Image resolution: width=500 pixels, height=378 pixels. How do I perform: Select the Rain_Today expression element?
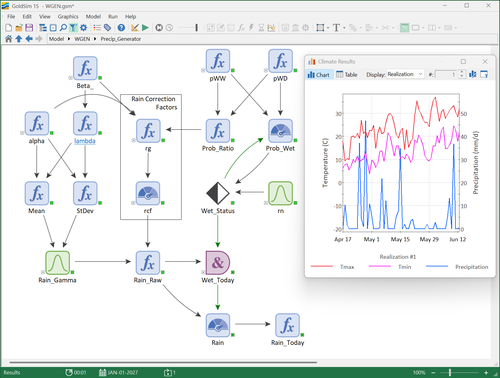[x=287, y=325]
